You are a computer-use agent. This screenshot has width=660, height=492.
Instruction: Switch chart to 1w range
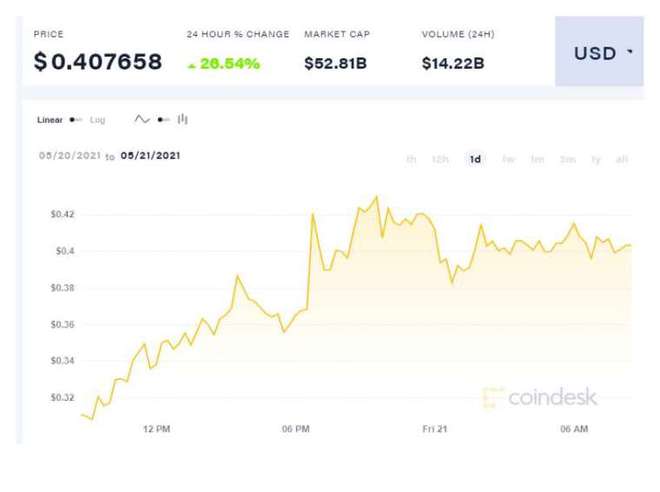[508, 160]
